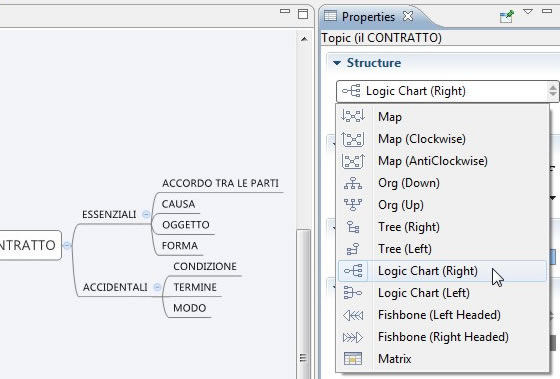Choose the Matrix structure icon
560x379 pixels.
tap(353, 359)
